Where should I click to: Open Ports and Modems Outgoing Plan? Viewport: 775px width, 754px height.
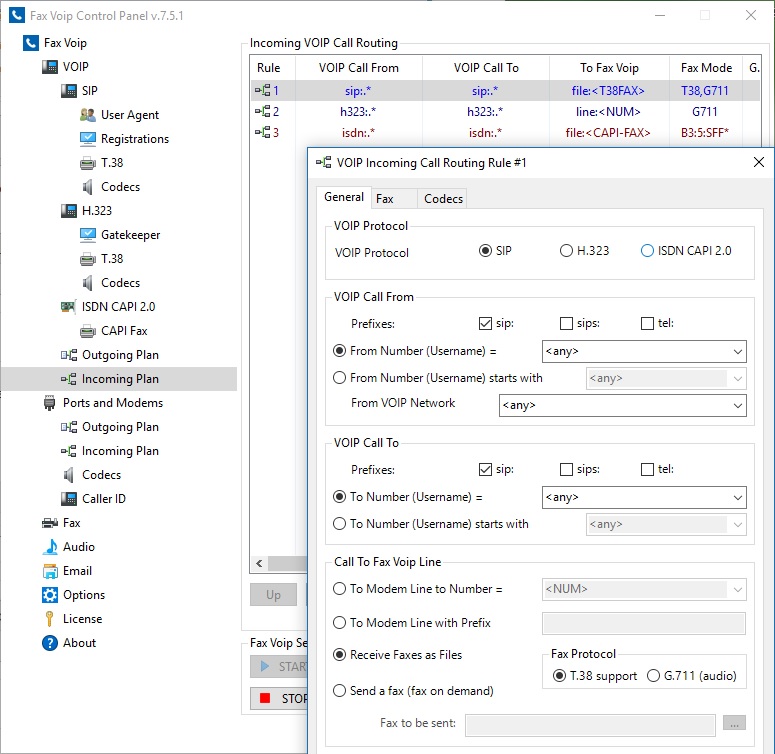(x=120, y=427)
